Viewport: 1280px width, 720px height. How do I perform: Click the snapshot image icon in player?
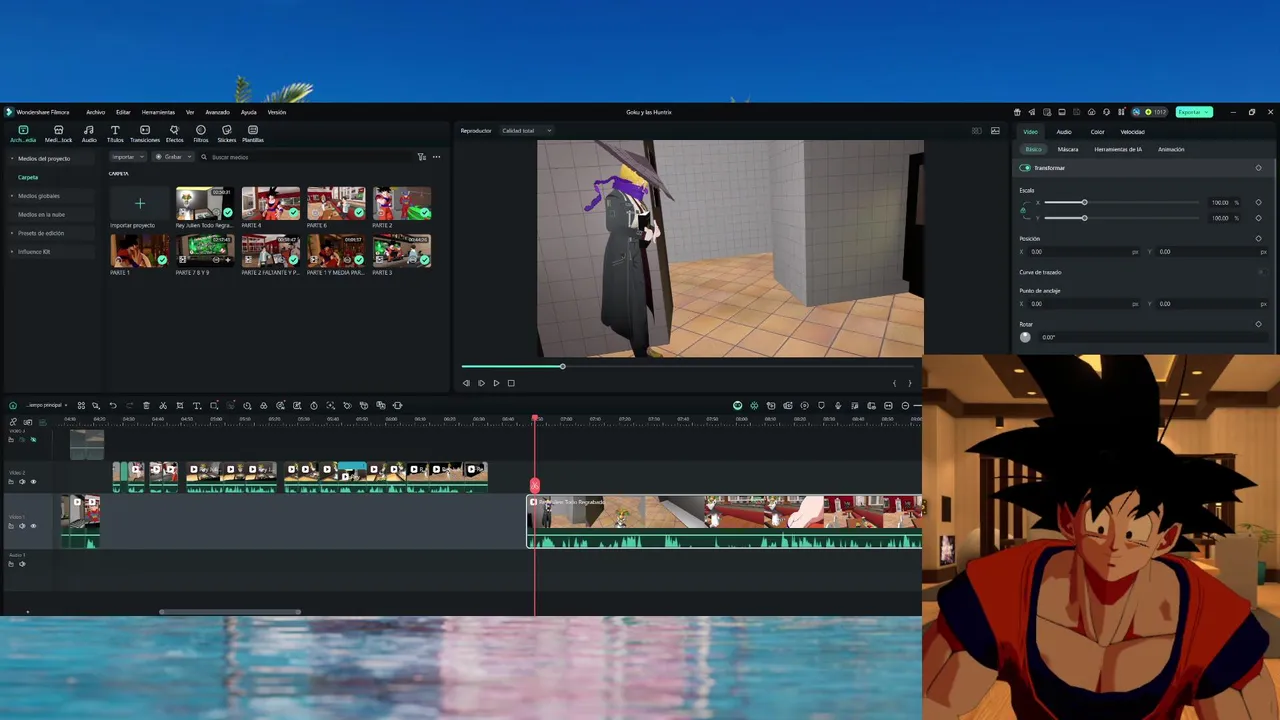coord(995,131)
